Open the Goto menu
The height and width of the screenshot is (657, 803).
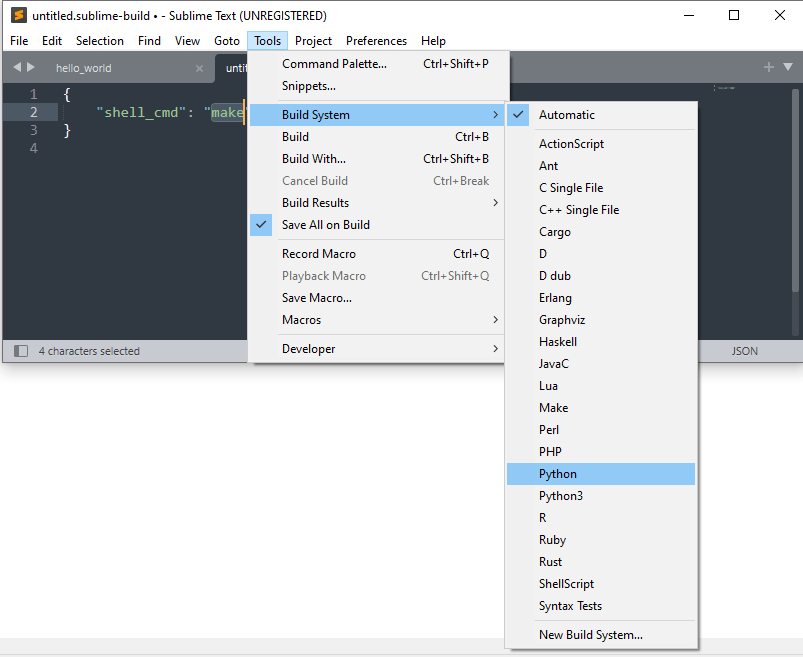pos(227,41)
